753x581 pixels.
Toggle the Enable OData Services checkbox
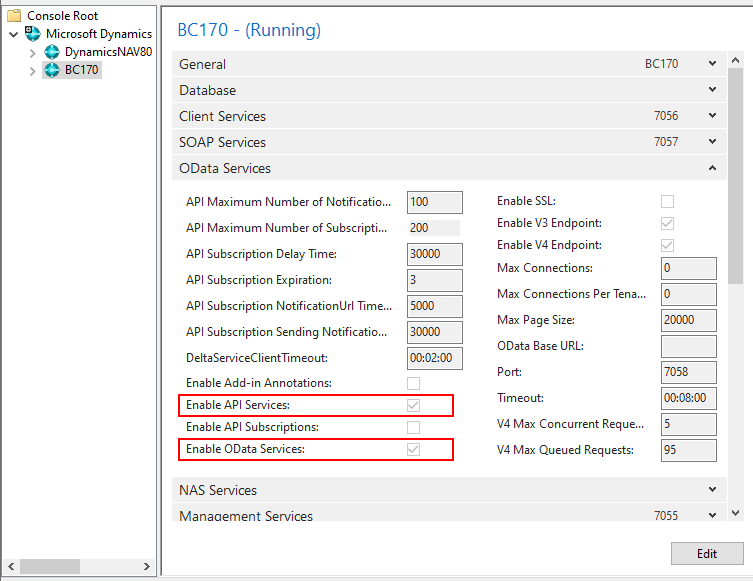pos(413,450)
